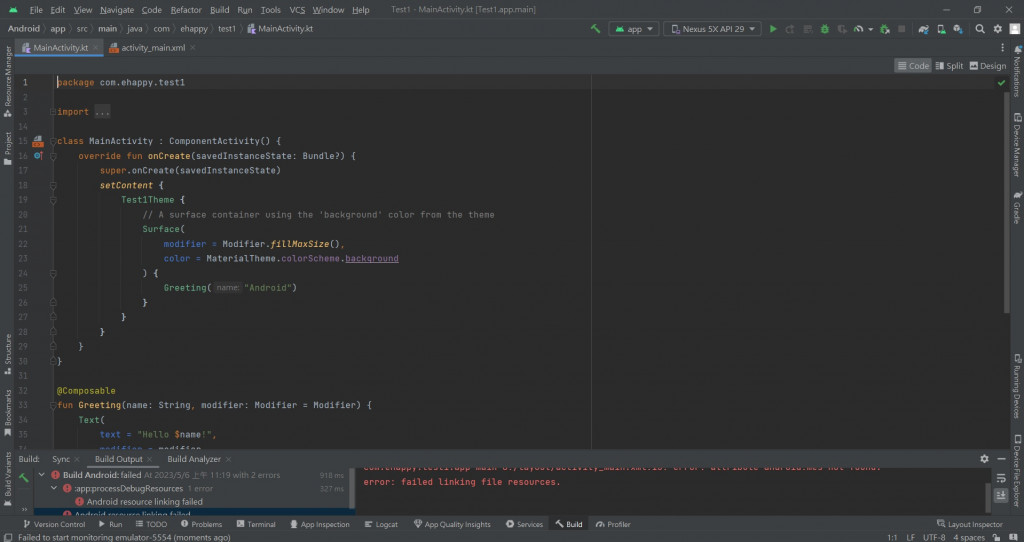Image resolution: width=1024 pixels, height=542 pixels.
Task: Switch editor to Split view
Action: pyautogui.click(x=950, y=65)
